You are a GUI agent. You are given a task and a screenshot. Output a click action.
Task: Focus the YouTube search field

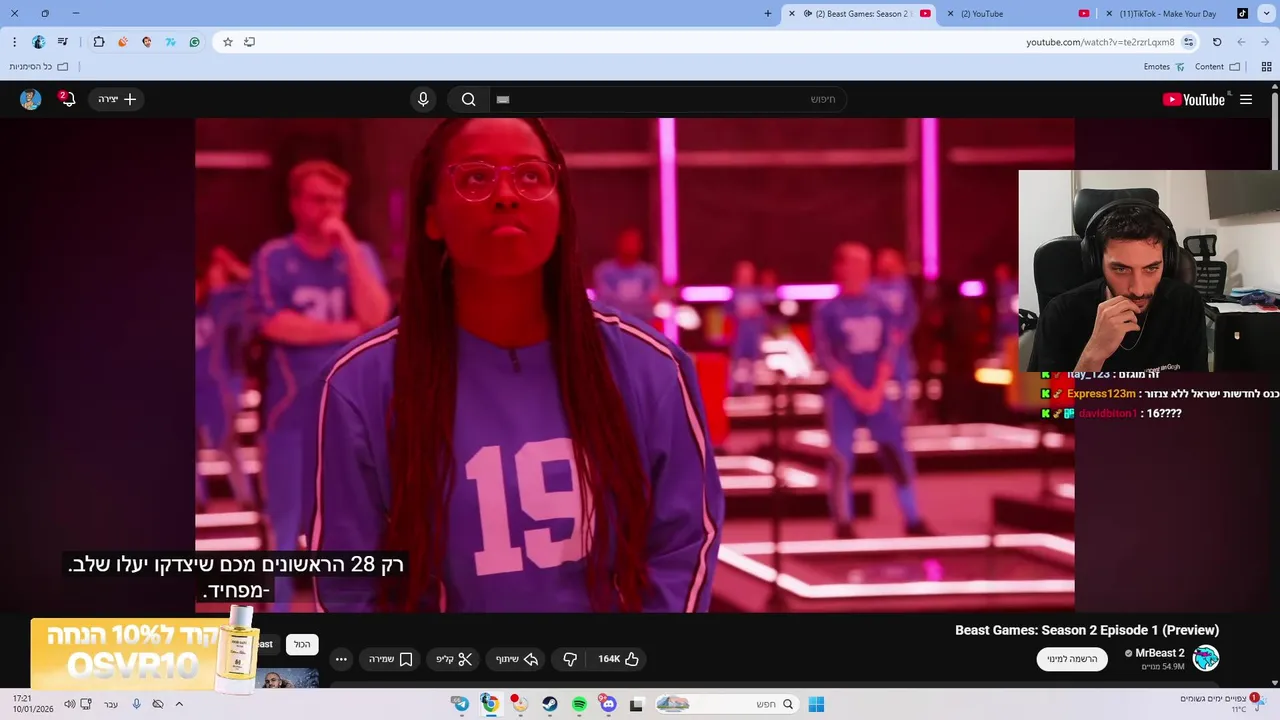click(667, 99)
